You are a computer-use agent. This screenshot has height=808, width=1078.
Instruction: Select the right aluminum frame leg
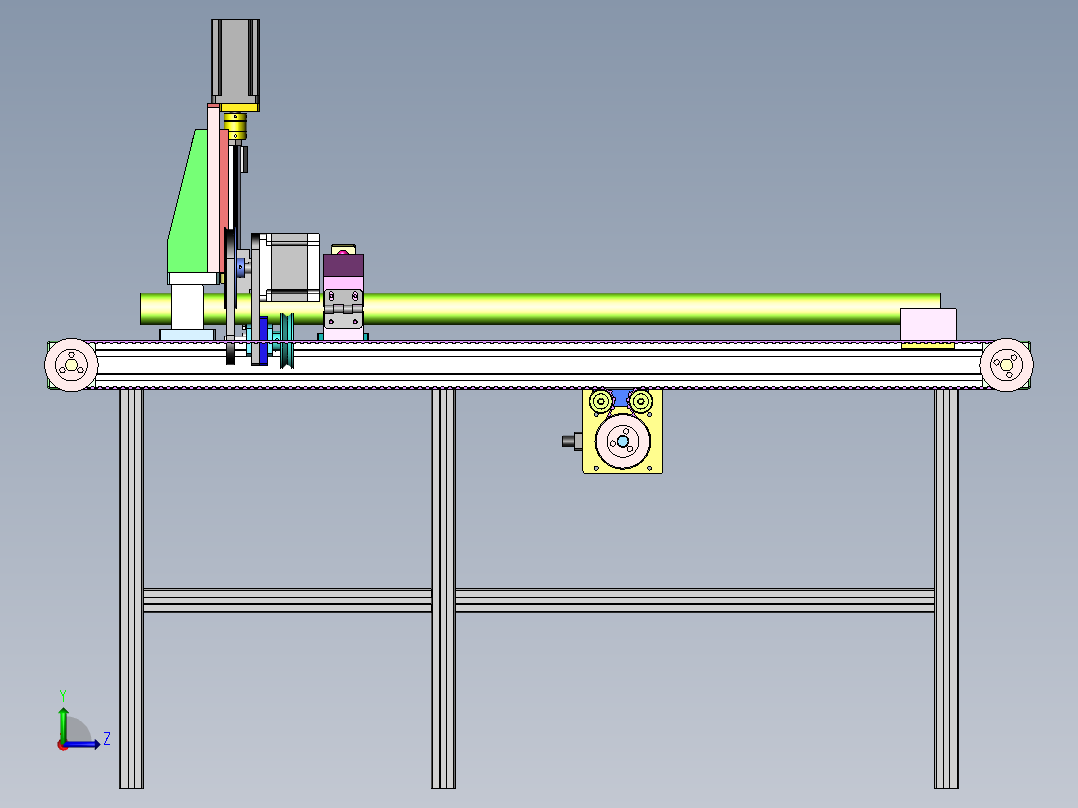coord(946,589)
